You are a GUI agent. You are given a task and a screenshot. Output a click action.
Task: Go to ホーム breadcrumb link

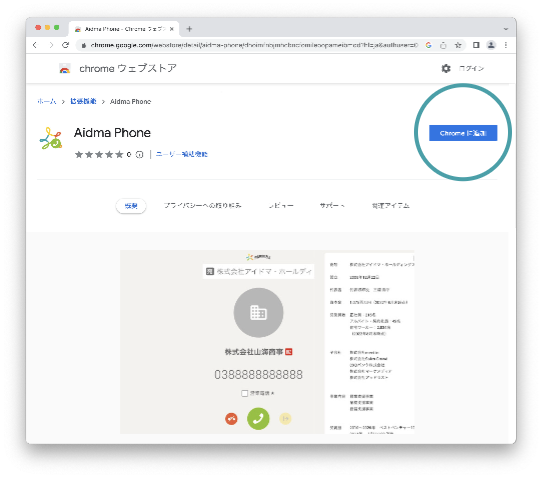click(47, 101)
